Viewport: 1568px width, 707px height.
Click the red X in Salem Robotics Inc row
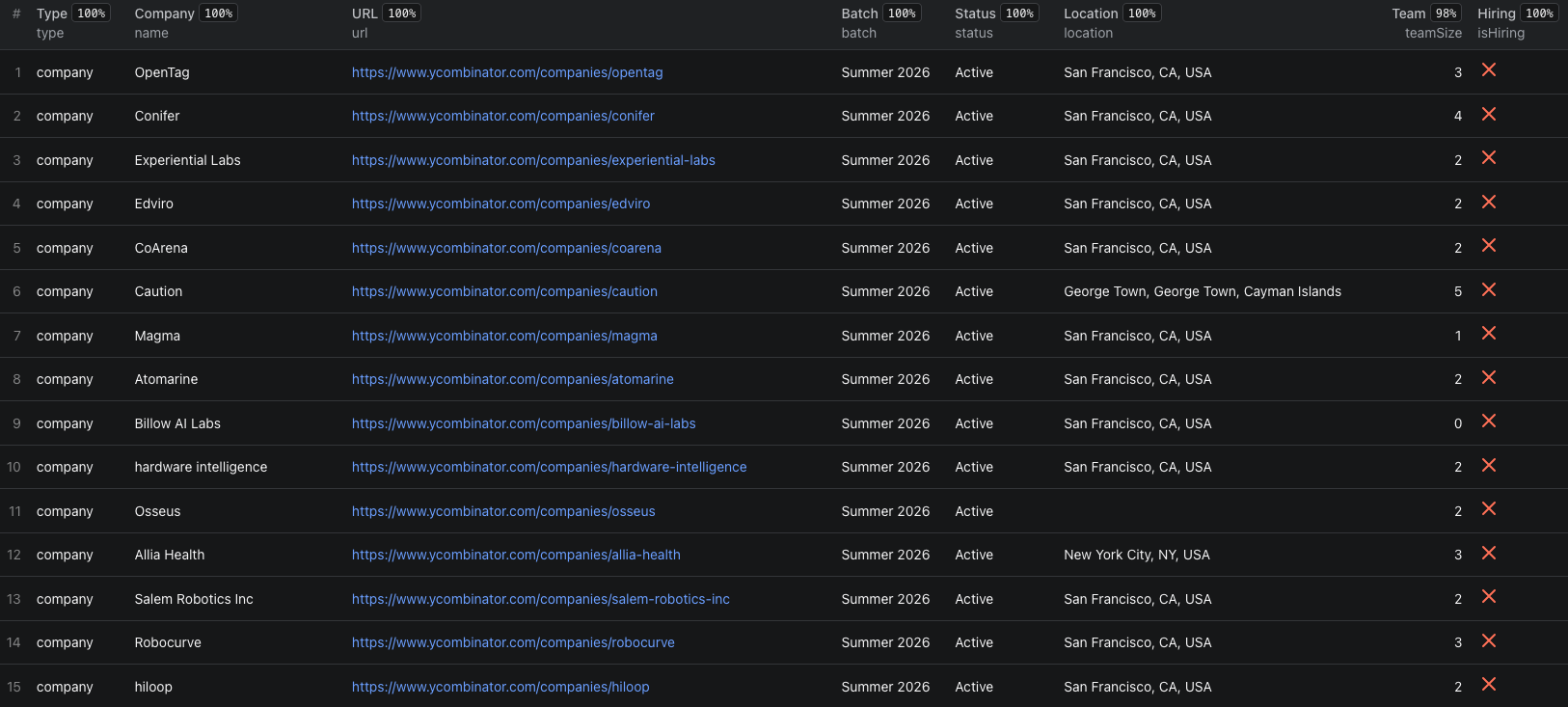tap(1489, 597)
